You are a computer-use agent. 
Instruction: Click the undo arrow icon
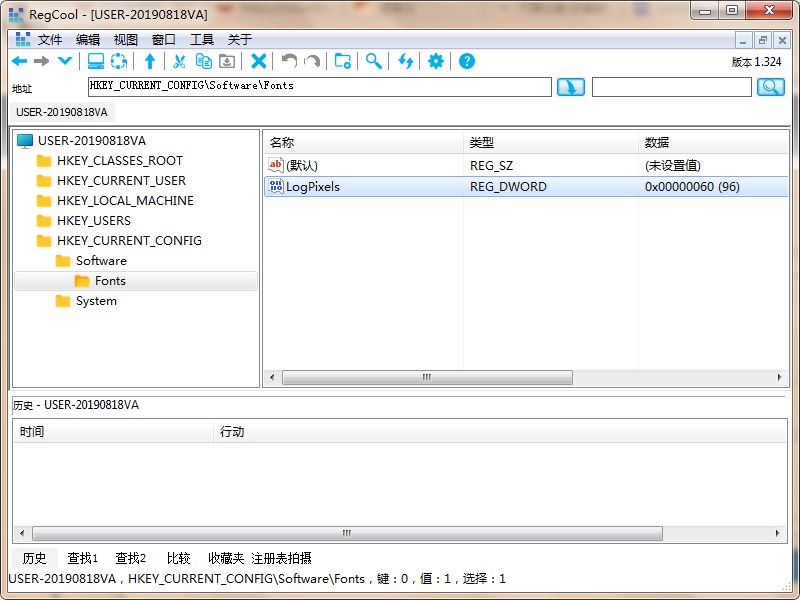(289, 61)
